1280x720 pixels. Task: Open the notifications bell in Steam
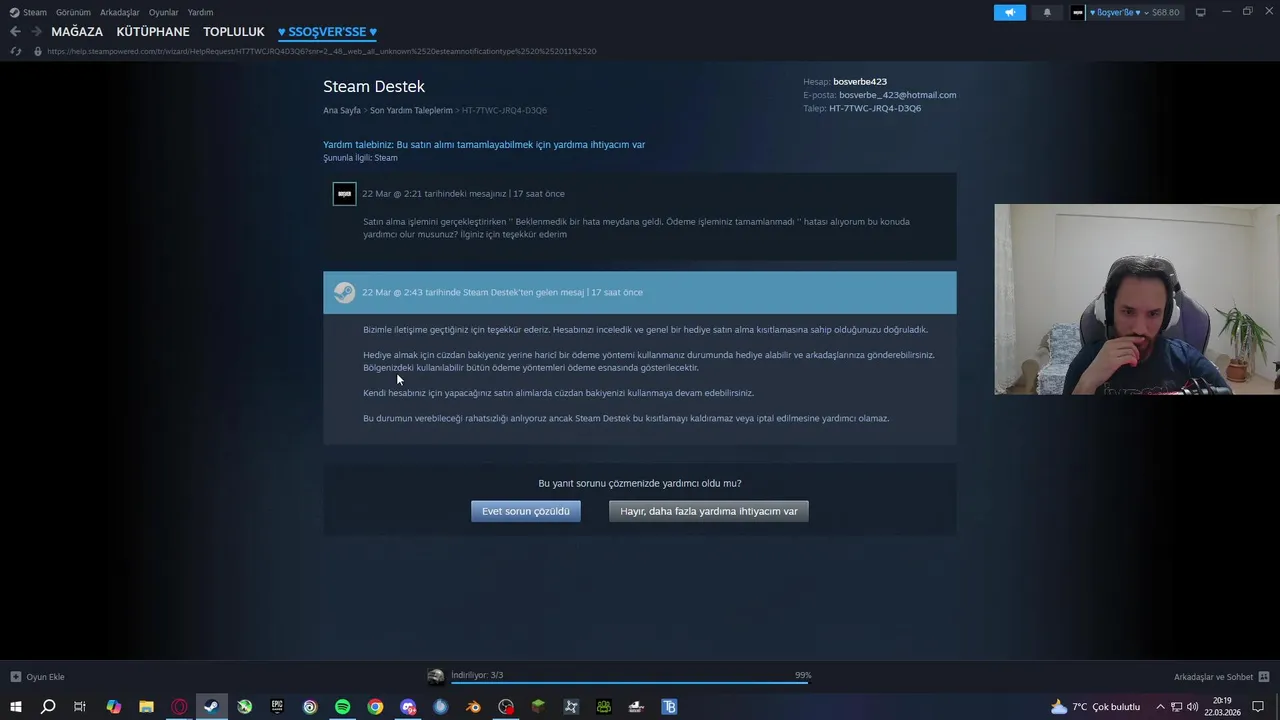1047,13
